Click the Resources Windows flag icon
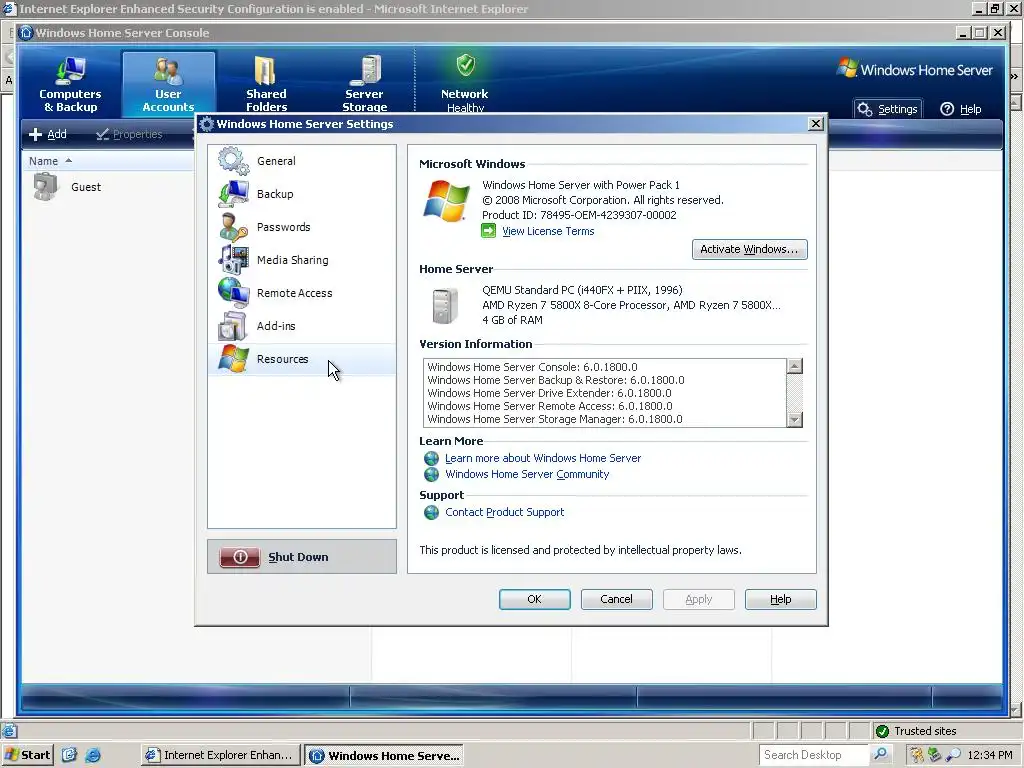 tap(233, 359)
